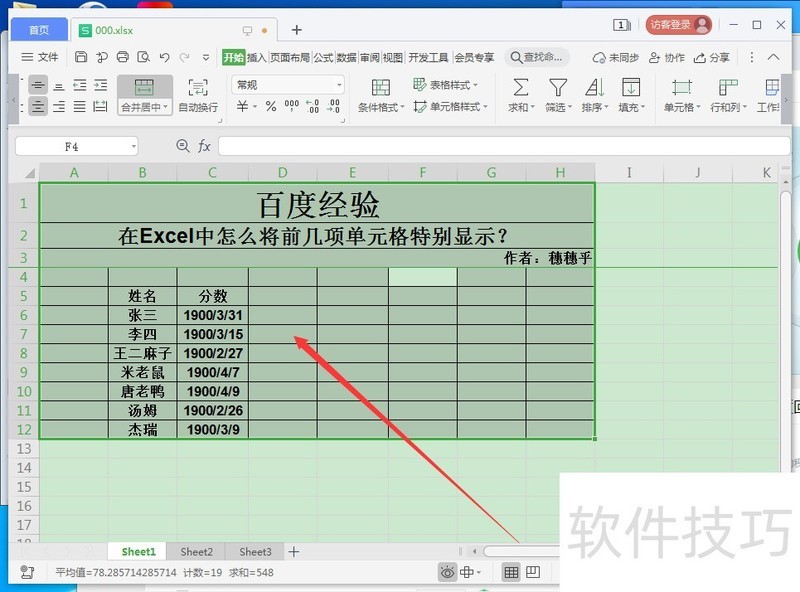Open the 单元格 cells dropdown
800x592 pixels.
pos(682,95)
